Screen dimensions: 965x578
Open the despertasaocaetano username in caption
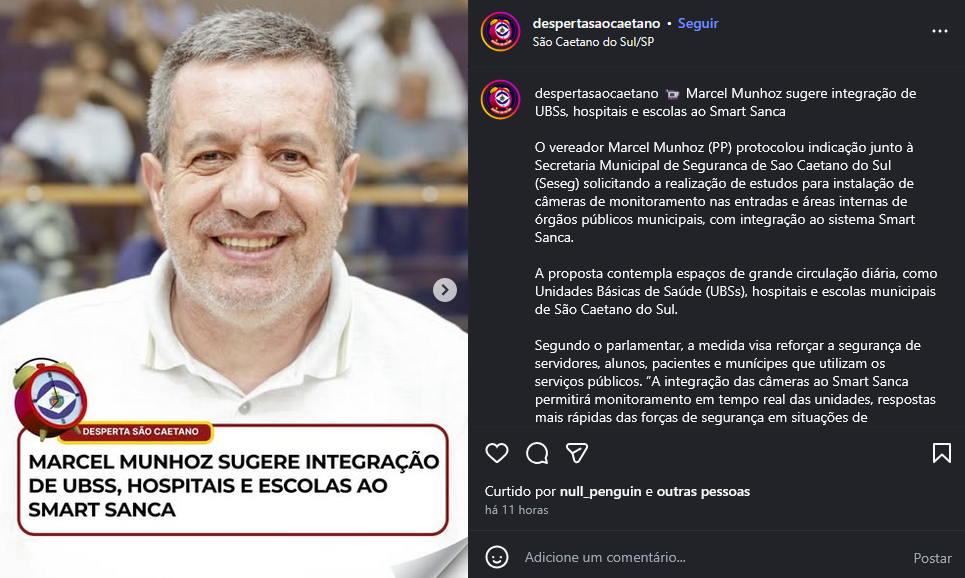(x=596, y=94)
